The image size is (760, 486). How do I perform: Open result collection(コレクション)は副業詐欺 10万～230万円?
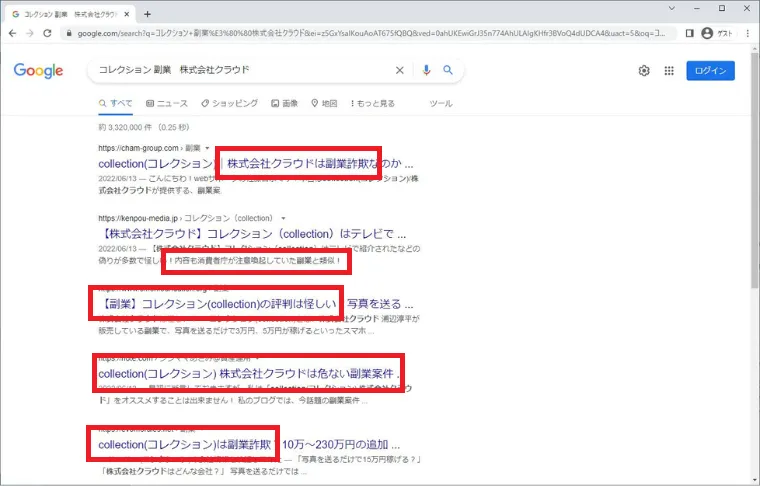(x=249, y=445)
